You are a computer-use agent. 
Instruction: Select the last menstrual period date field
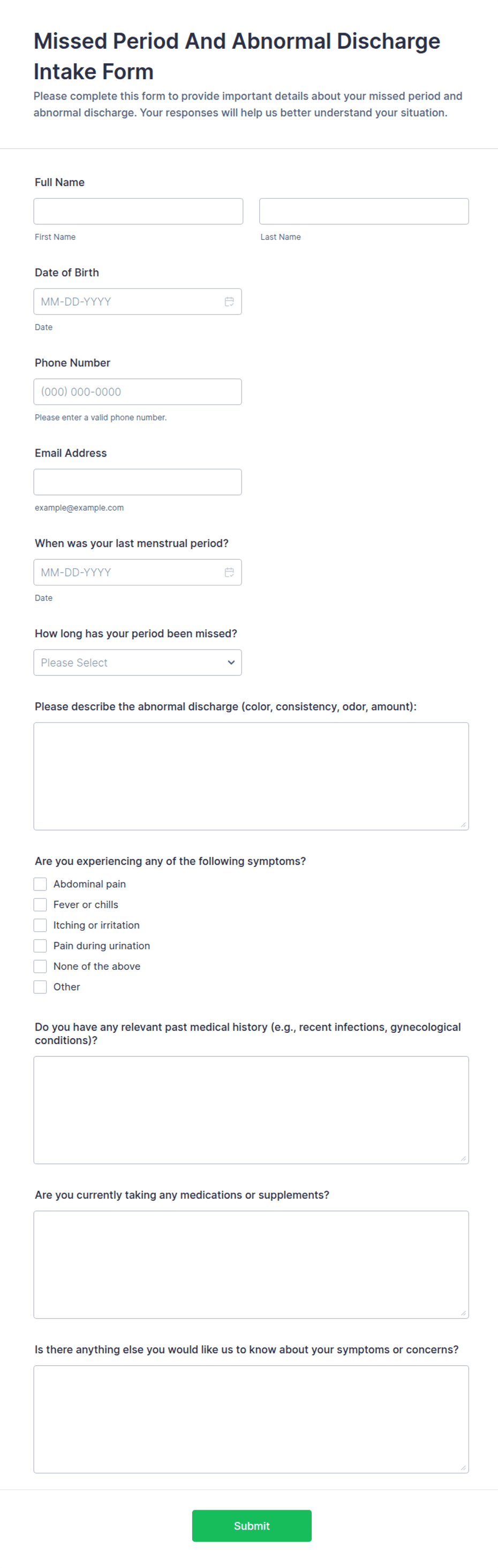(x=138, y=573)
